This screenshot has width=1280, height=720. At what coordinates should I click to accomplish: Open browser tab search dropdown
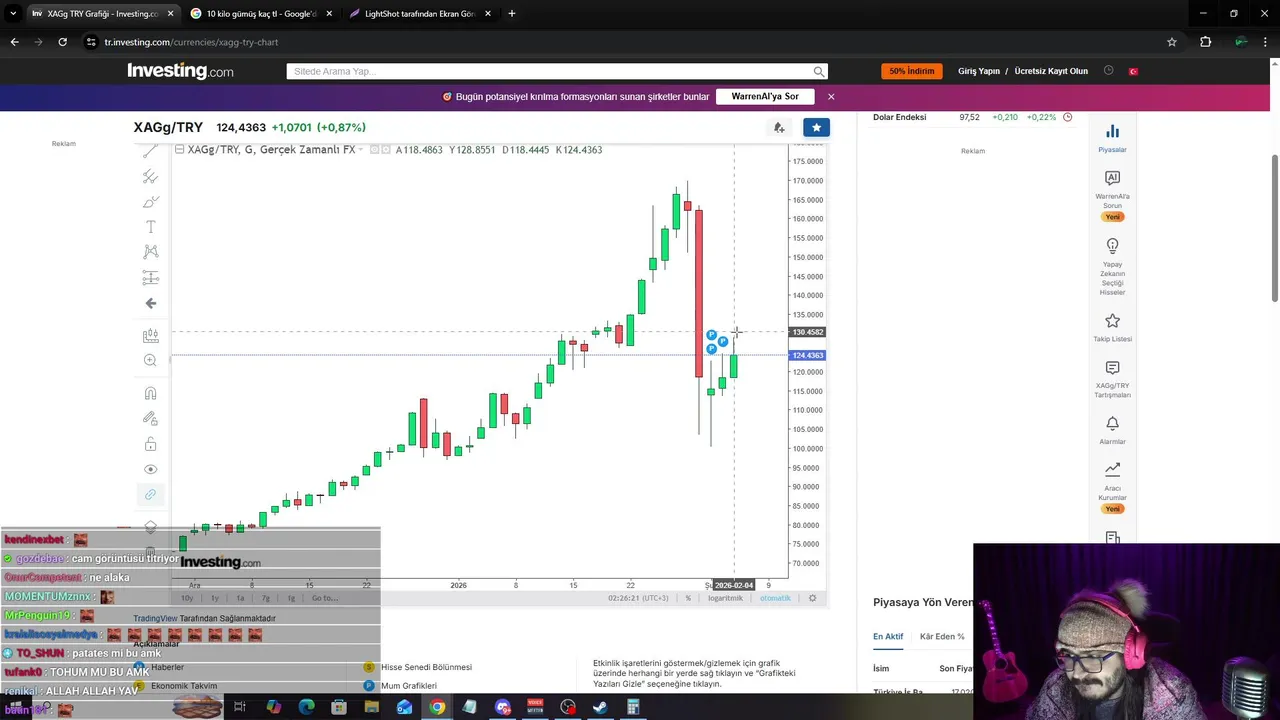[13, 14]
